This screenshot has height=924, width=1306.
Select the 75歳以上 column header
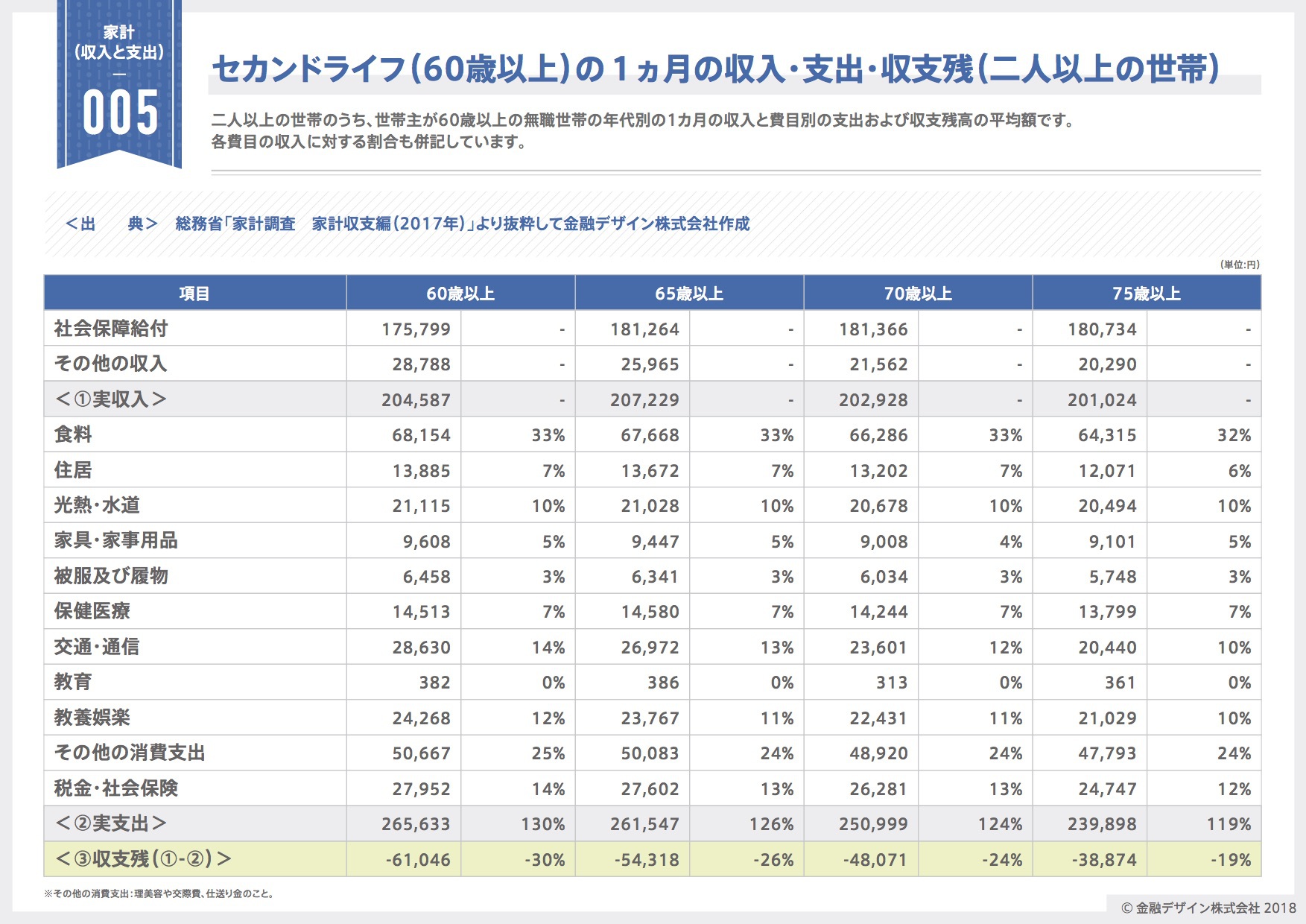click(x=1146, y=294)
